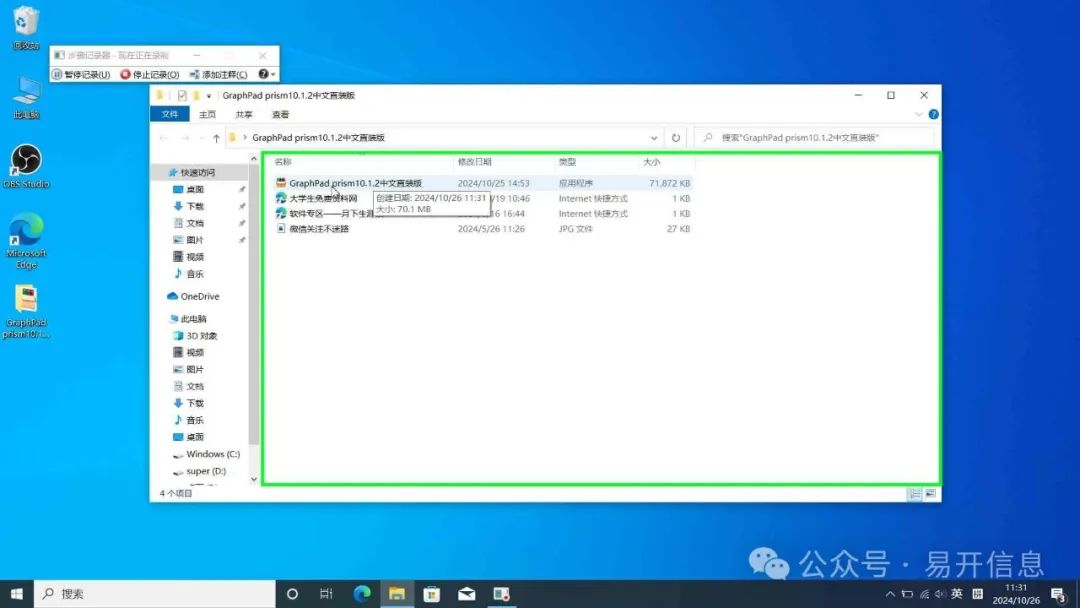Sort by the 修改日期 column header
Screen dimensions: 1080x608
[474, 162]
